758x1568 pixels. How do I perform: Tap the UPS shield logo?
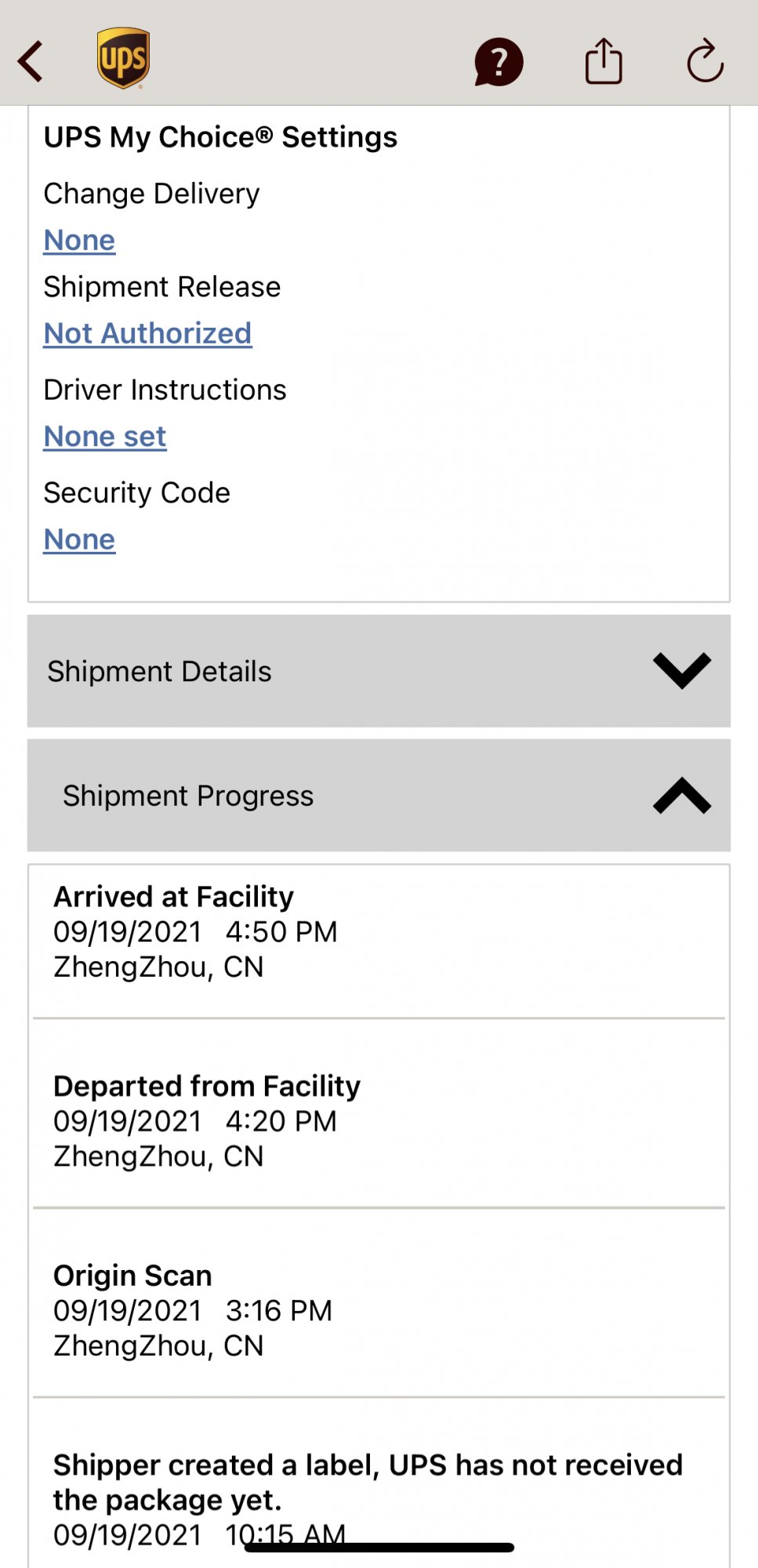[124, 59]
